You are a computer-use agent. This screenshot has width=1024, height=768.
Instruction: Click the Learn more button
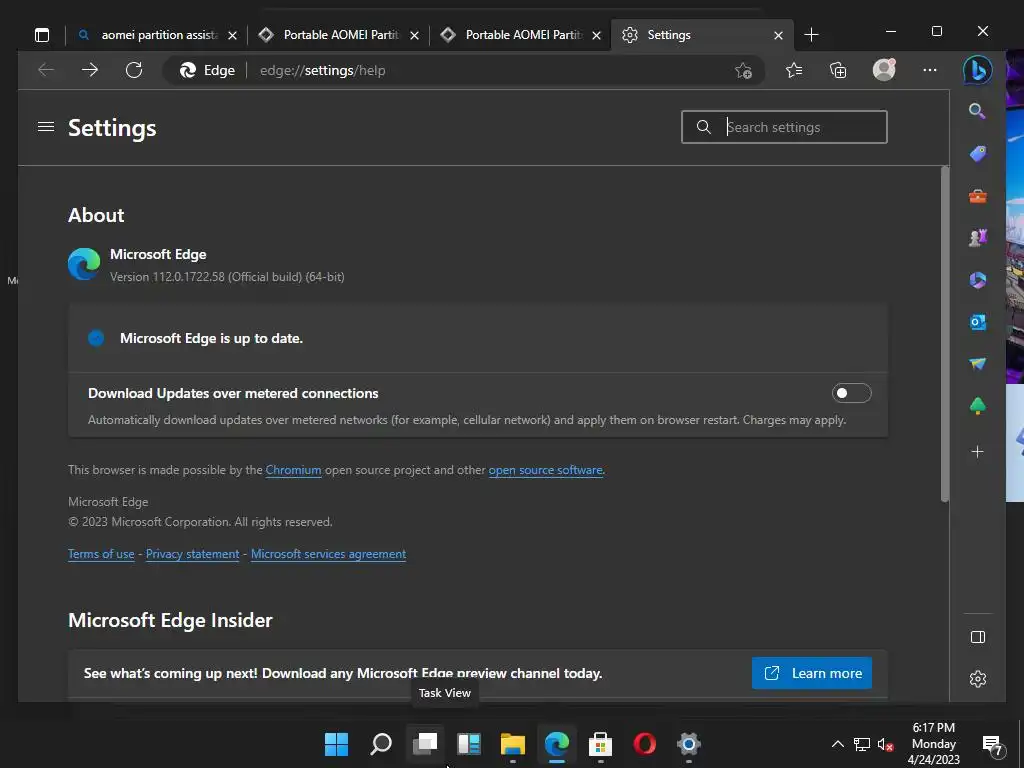click(812, 673)
